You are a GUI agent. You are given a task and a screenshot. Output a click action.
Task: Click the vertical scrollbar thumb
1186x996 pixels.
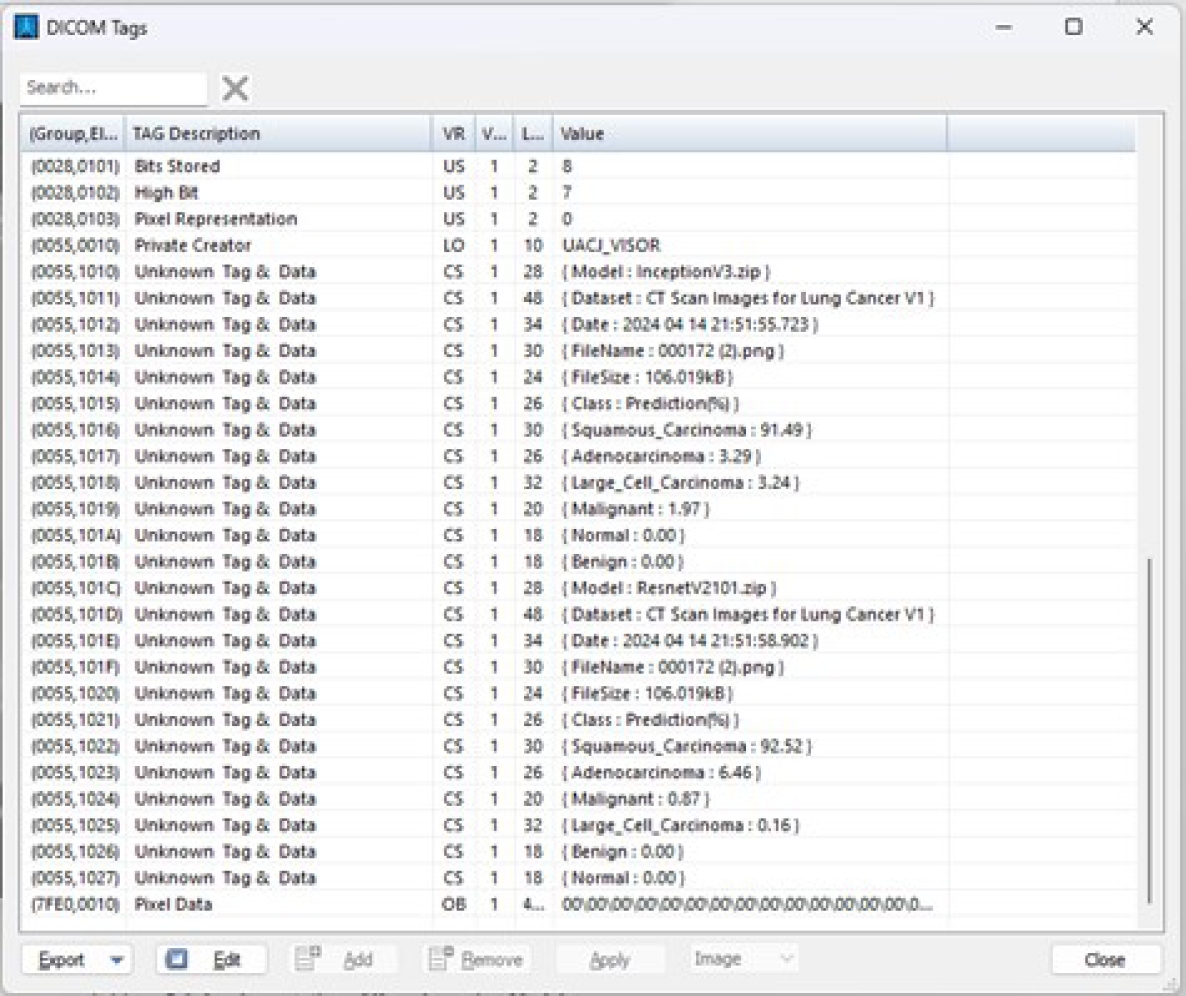click(1150, 730)
